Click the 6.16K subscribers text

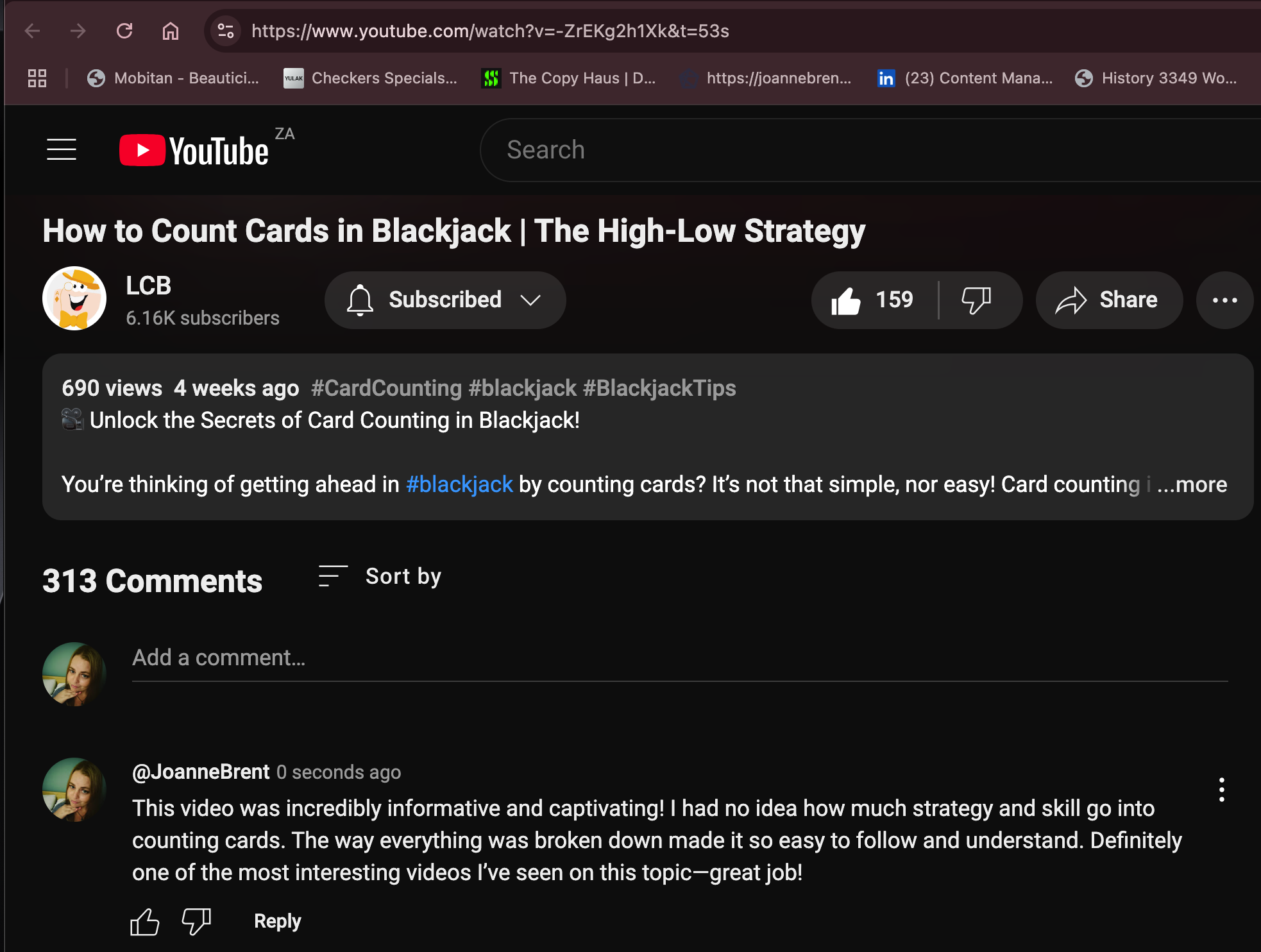(x=203, y=318)
